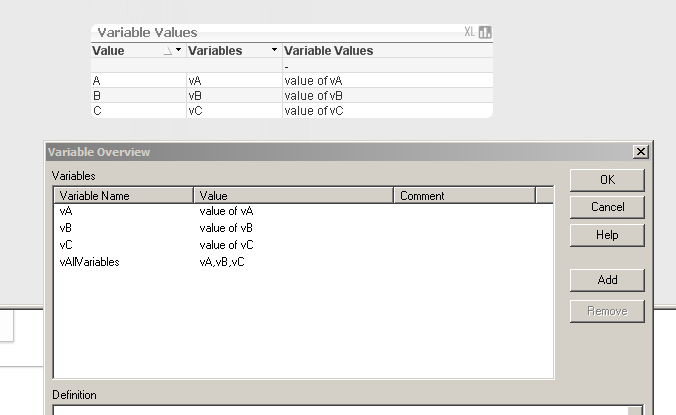Screen dimensions: 676x415
Task: Click 'value of vC' table cell
Action: pyautogui.click(x=388, y=111)
